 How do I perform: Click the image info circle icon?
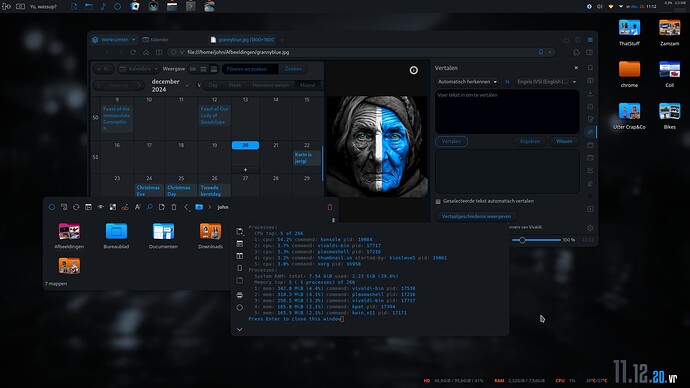(414, 70)
